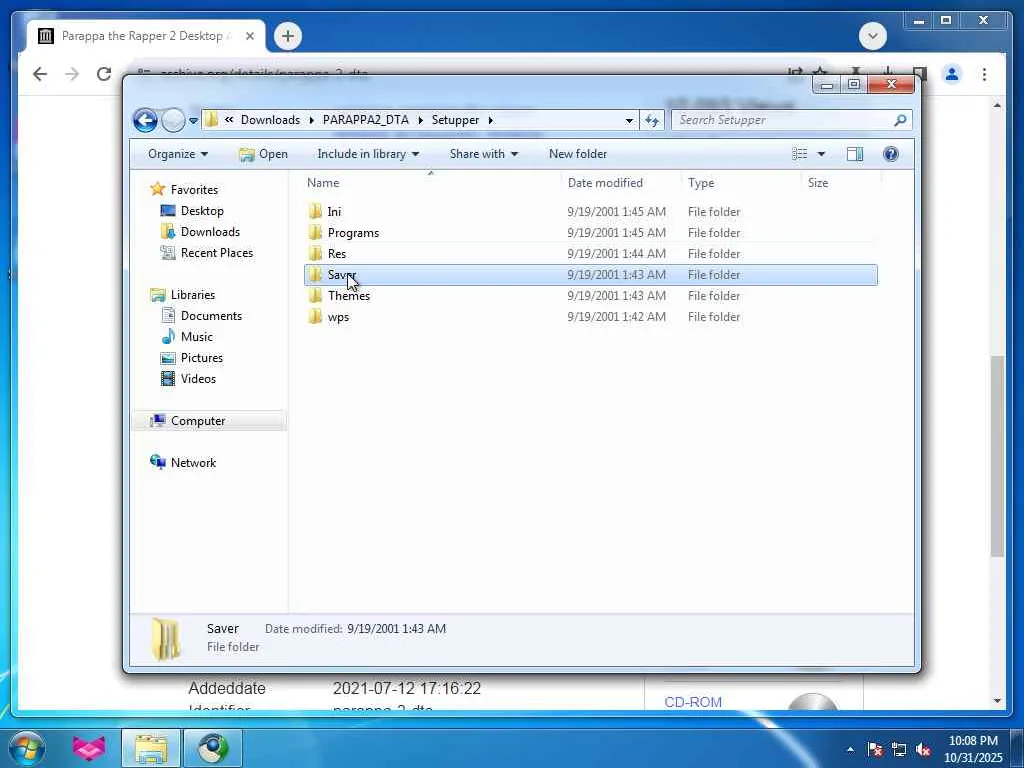1024x768 pixels.
Task: Open the browser three-dot menu
Action: (x=984, y=74)
